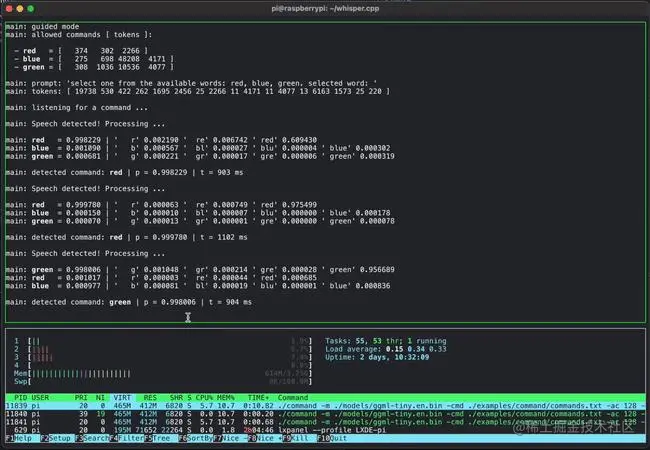Viewport: 650px width, 450px height.
Task: Sort by the MEM% column header
Action: tap(226, 397)
